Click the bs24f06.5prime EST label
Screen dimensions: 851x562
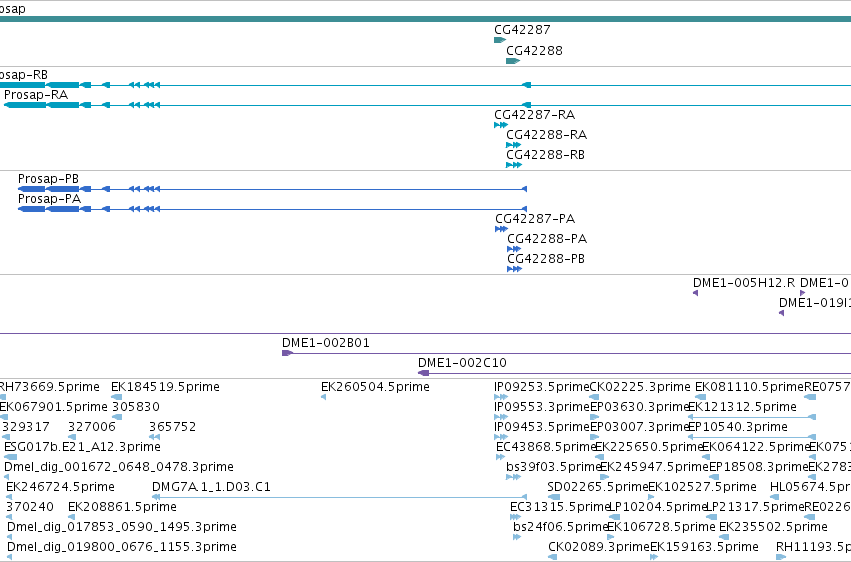561,527
